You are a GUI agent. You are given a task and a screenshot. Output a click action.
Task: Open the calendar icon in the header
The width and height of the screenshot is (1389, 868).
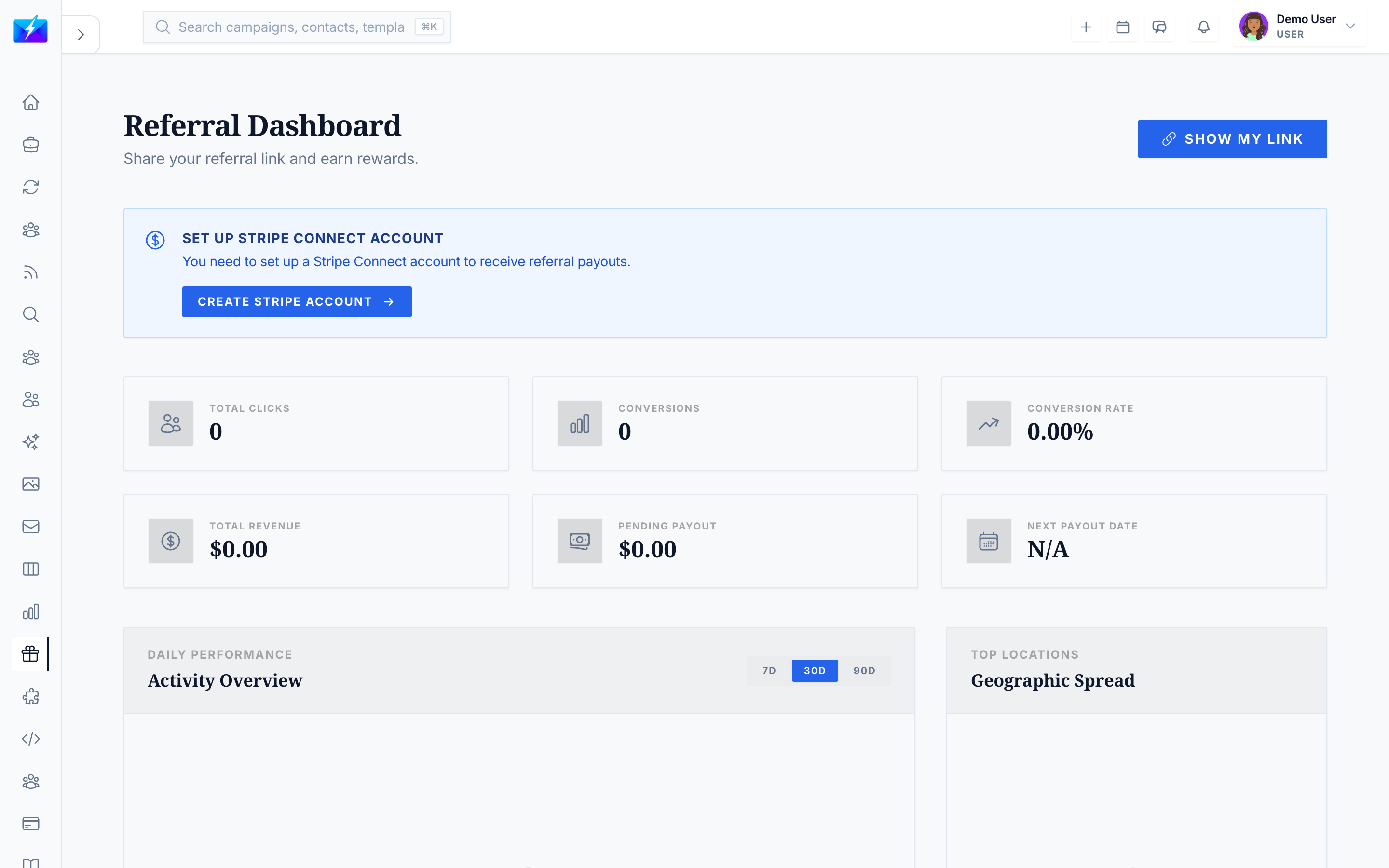tap(1123, 27)
